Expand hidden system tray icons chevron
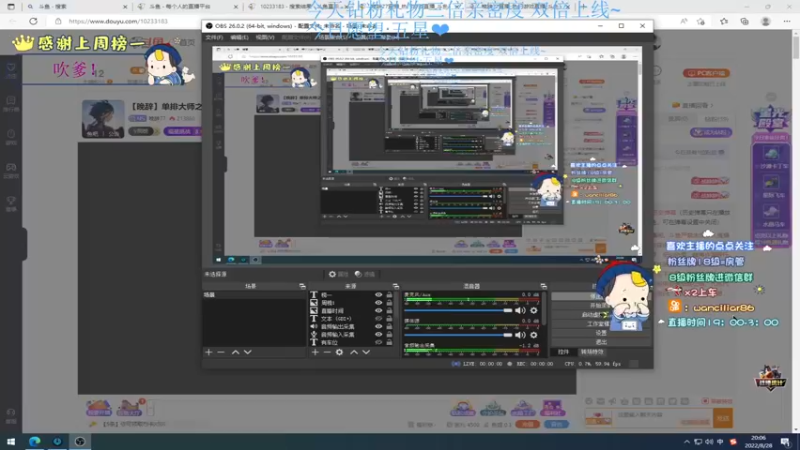The height and width of the screenshot is (450, 800). pos(687,442)
